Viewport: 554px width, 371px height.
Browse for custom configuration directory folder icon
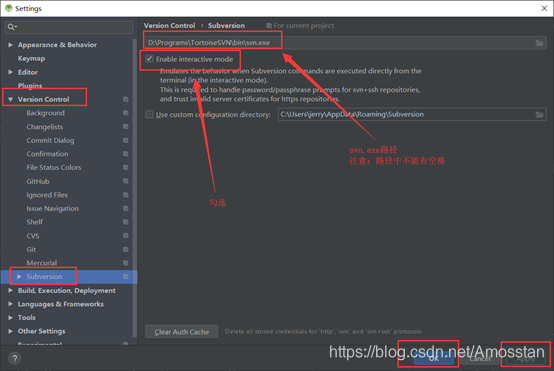[539, 114]
